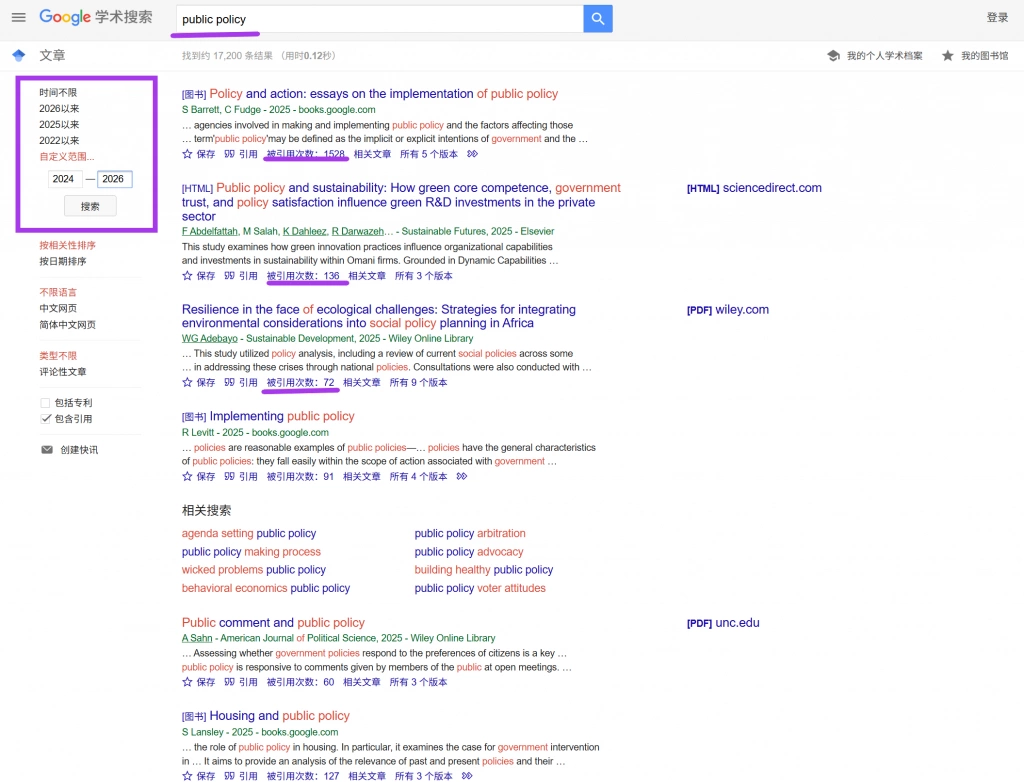The image size is (1024, 782).
Task: Sort results with 按日期排序
Action: click(x=63, y=261)
